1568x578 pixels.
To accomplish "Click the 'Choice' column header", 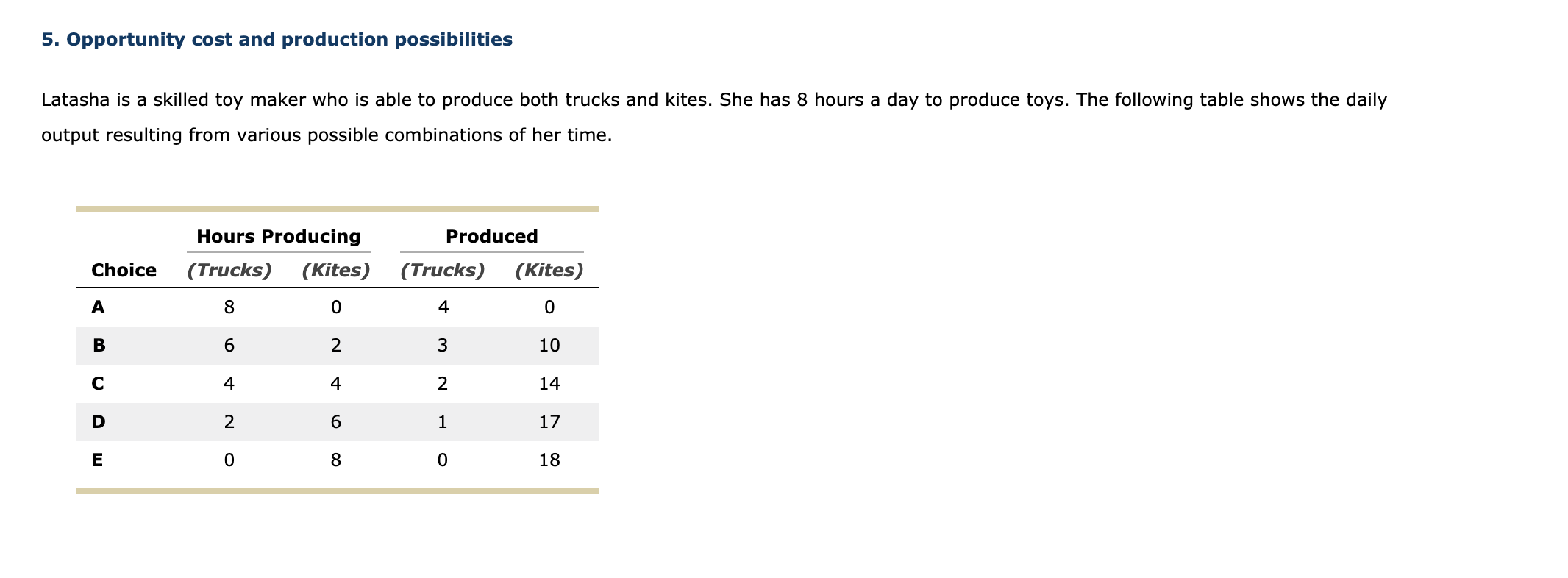I will [124, 270].
